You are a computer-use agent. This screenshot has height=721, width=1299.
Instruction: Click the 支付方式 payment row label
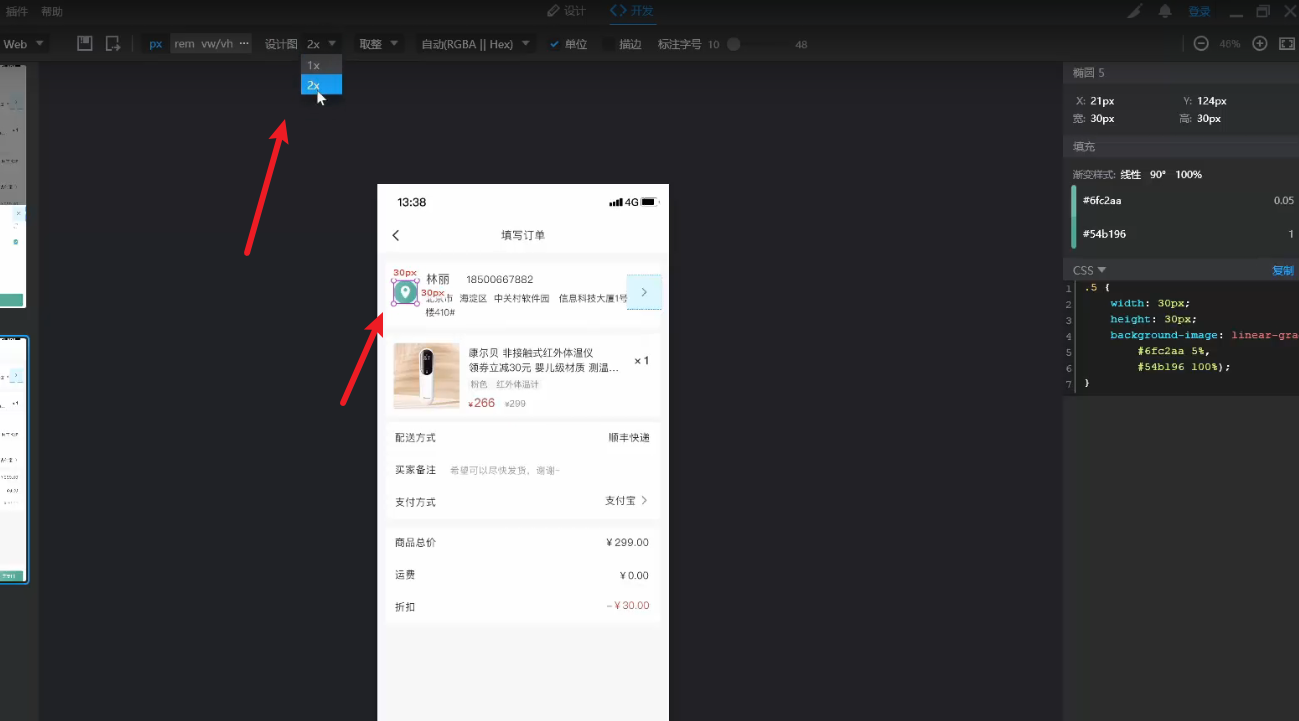tap(415, 502)
